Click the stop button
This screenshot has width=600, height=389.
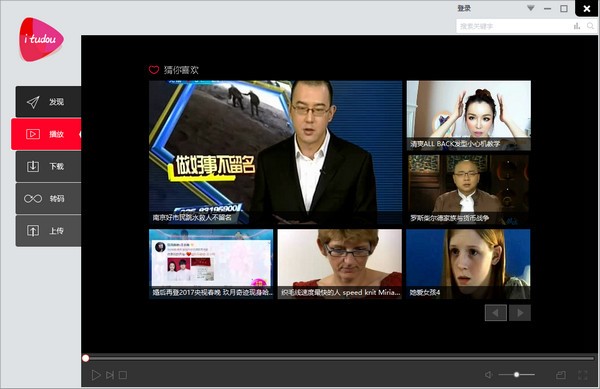[x=123, y=375]
